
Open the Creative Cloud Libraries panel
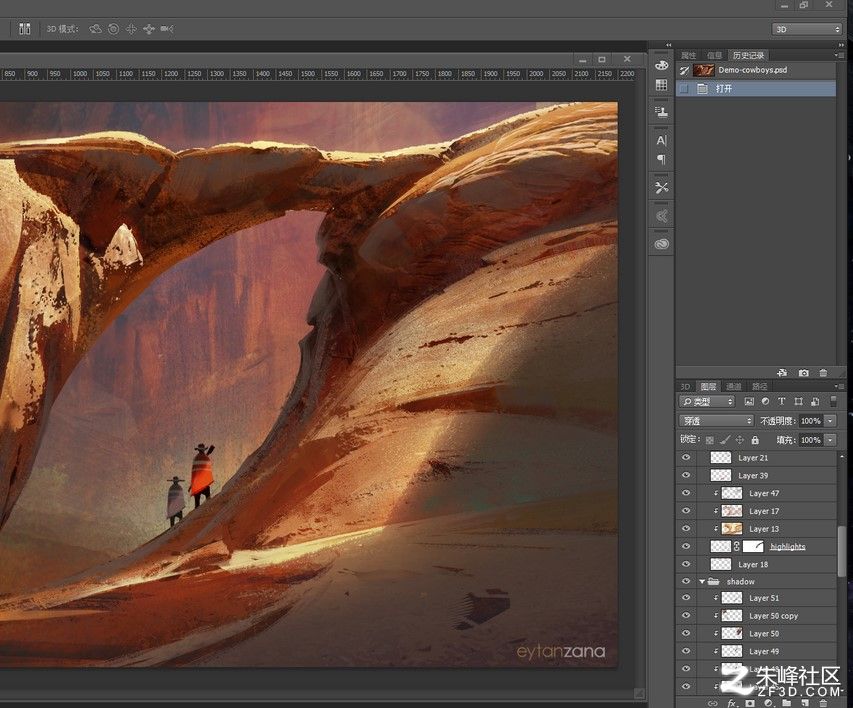tap(662, 244)
